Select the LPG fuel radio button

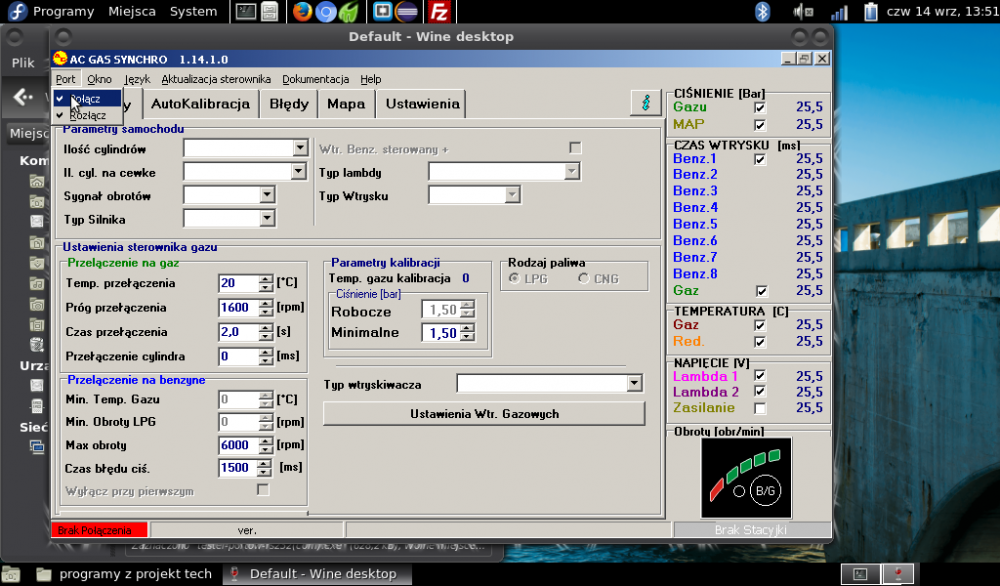[514, 279]
